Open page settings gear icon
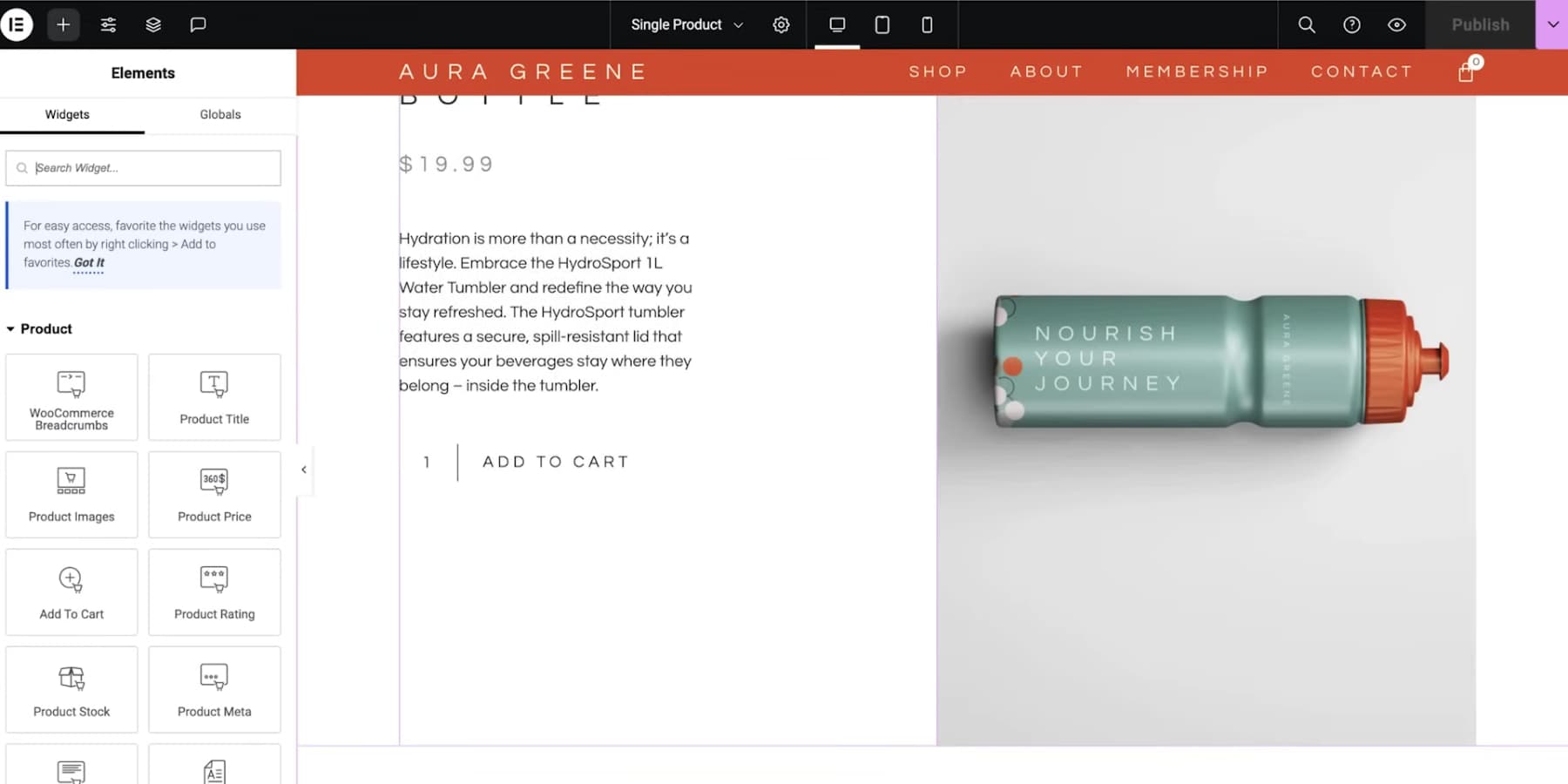This screenshot has width=1568, height=784. [x=781, y=24]
